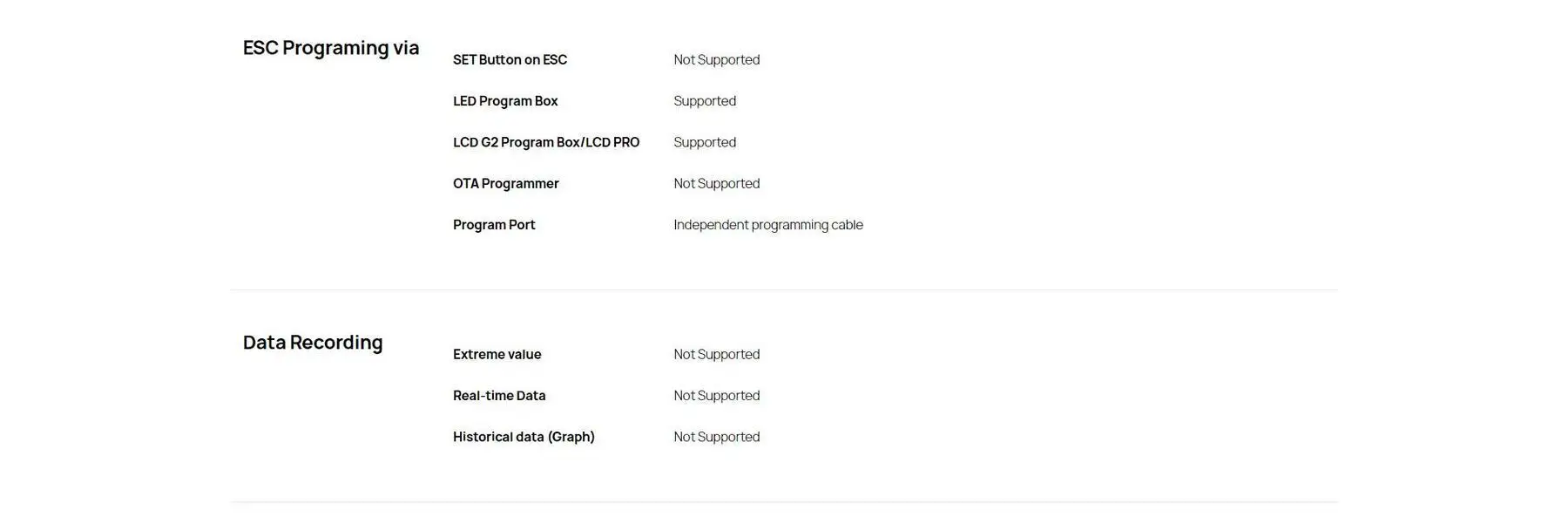Select the 'LED Program Box' label
Viewport: 1568px width, 524px height.
point(505,101)
